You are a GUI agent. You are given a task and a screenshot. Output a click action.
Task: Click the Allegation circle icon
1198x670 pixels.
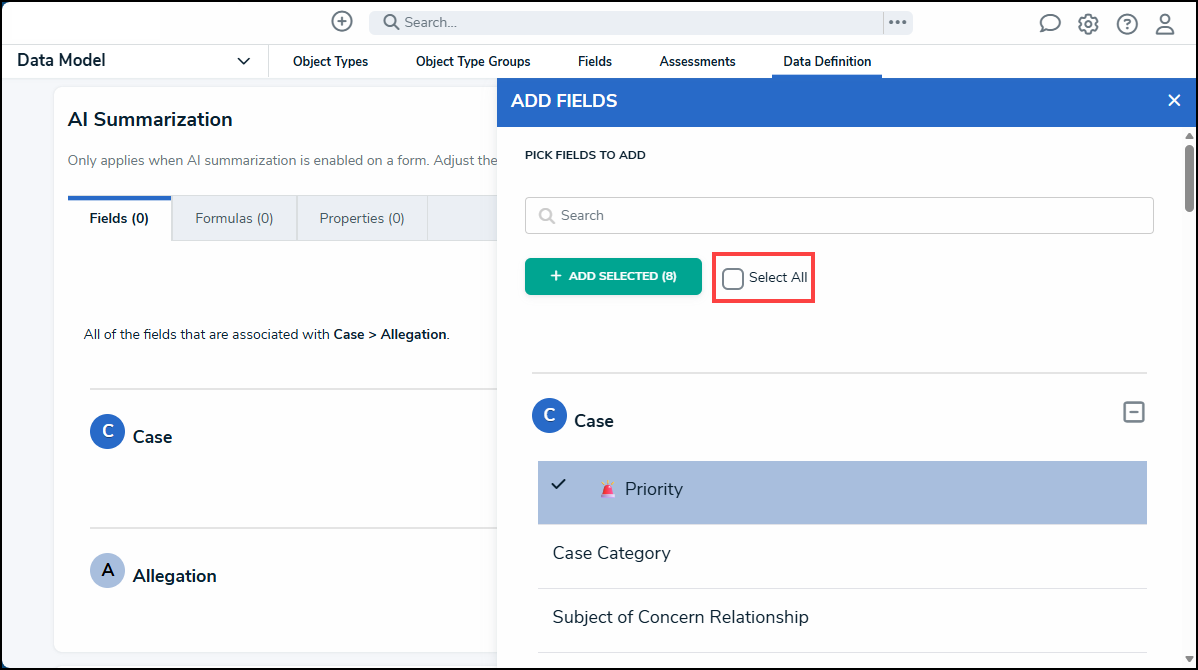[108, 571]
